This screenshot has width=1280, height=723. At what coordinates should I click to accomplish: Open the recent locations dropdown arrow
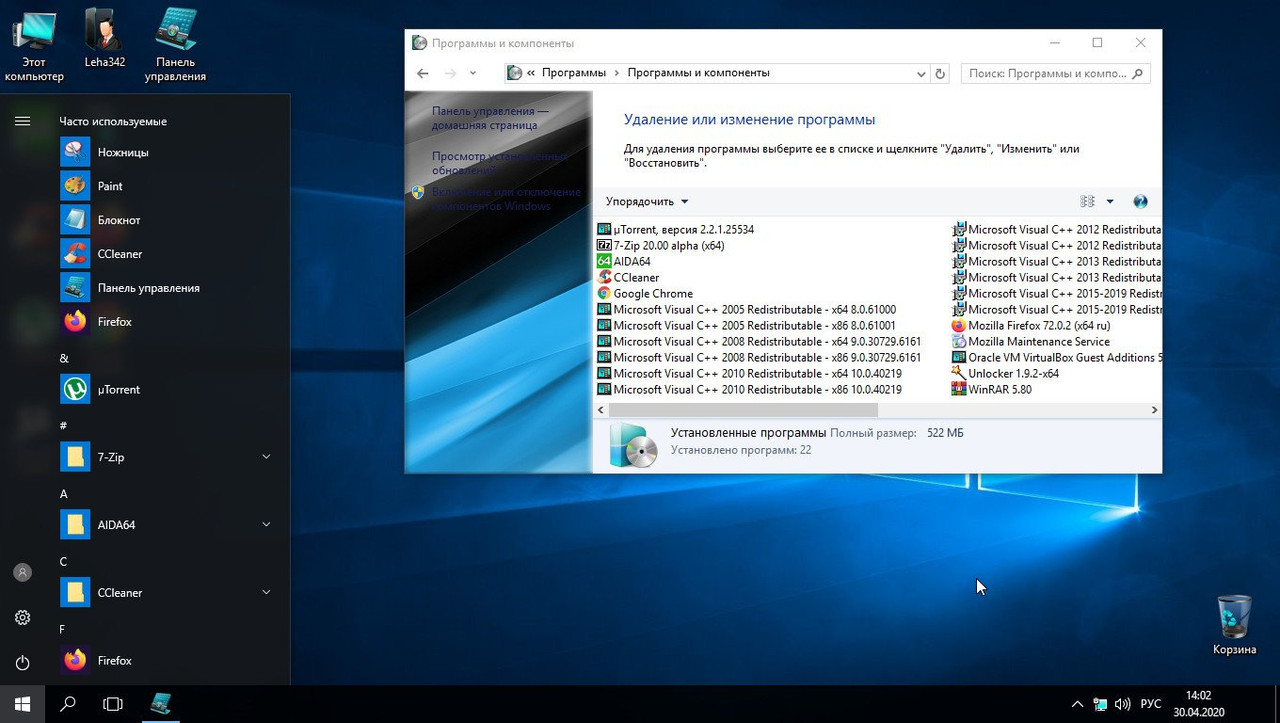[x=473, y=73]
